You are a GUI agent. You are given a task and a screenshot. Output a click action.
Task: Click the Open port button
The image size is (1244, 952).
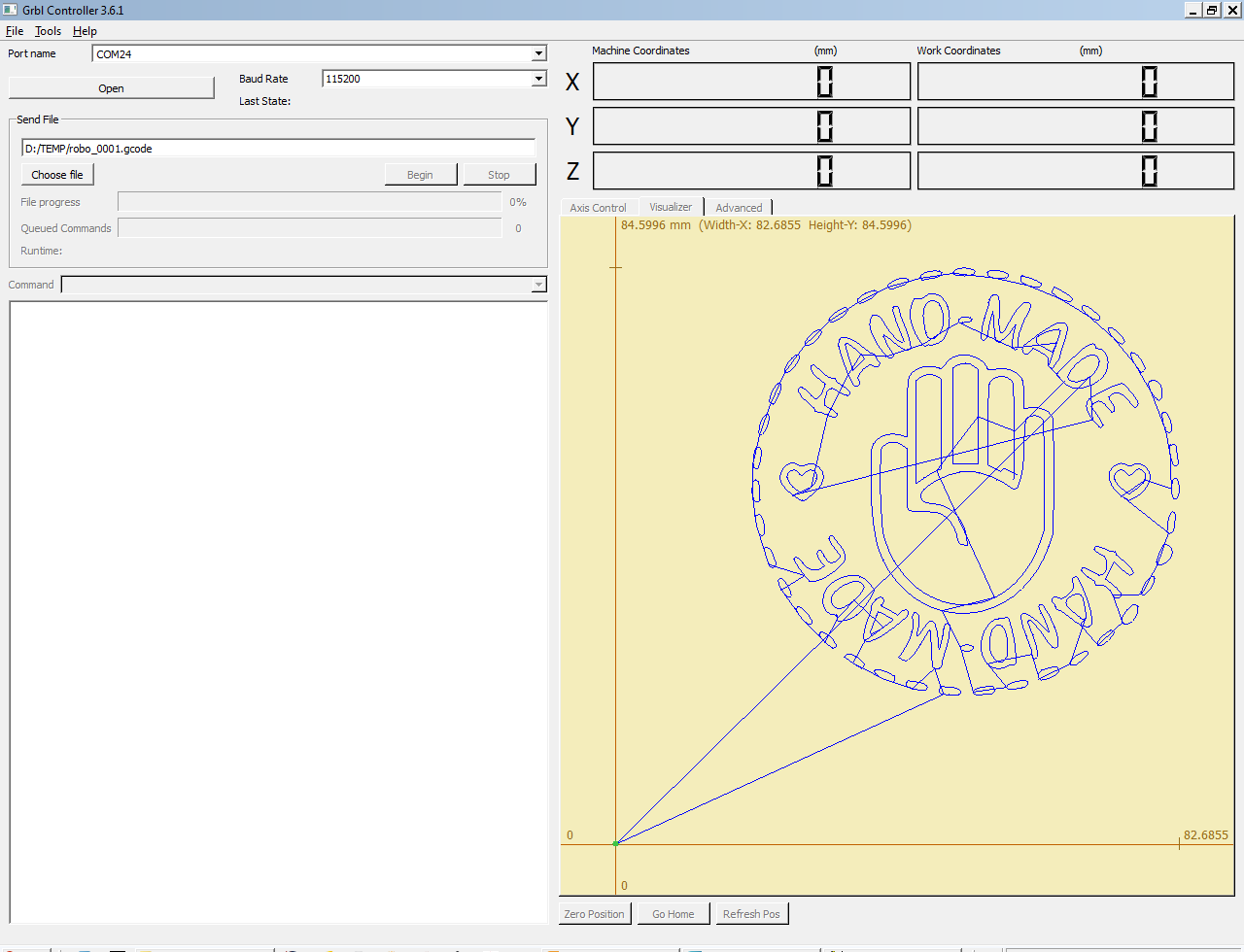pyautogui.click(x=111, y=88)
